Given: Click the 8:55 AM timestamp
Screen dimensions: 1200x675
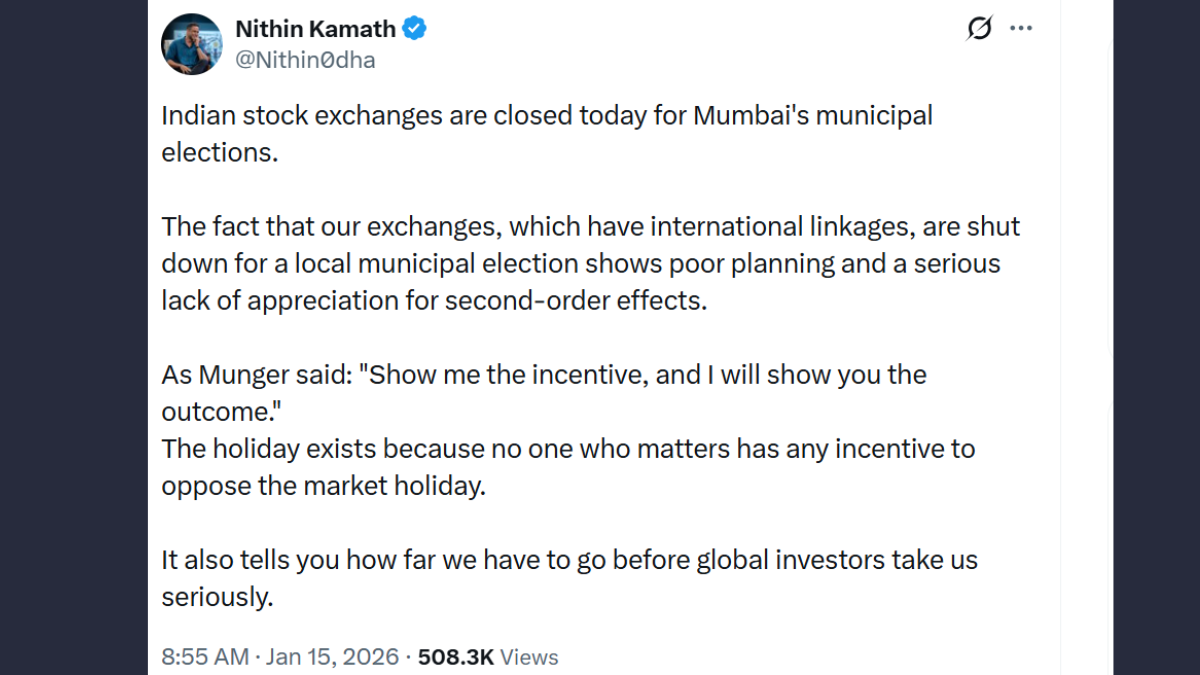Looking at the screenshot, I should (x=204, y=657).
